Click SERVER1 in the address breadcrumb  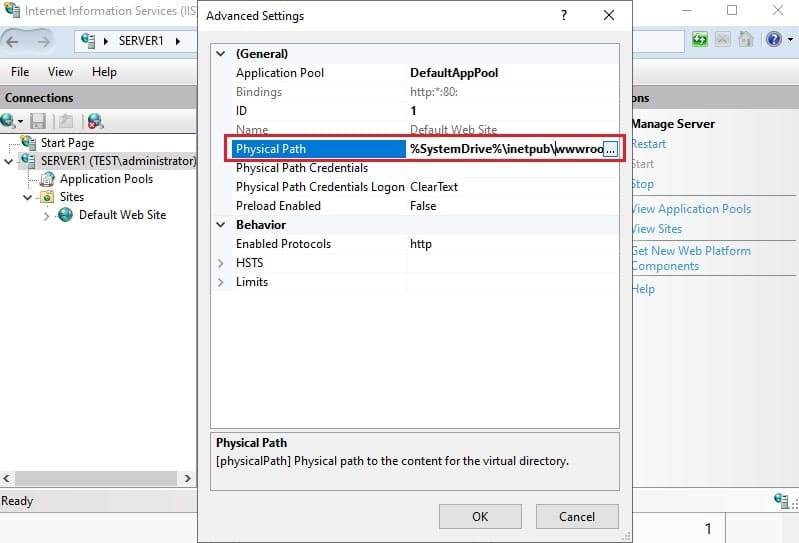coord(141,41)
